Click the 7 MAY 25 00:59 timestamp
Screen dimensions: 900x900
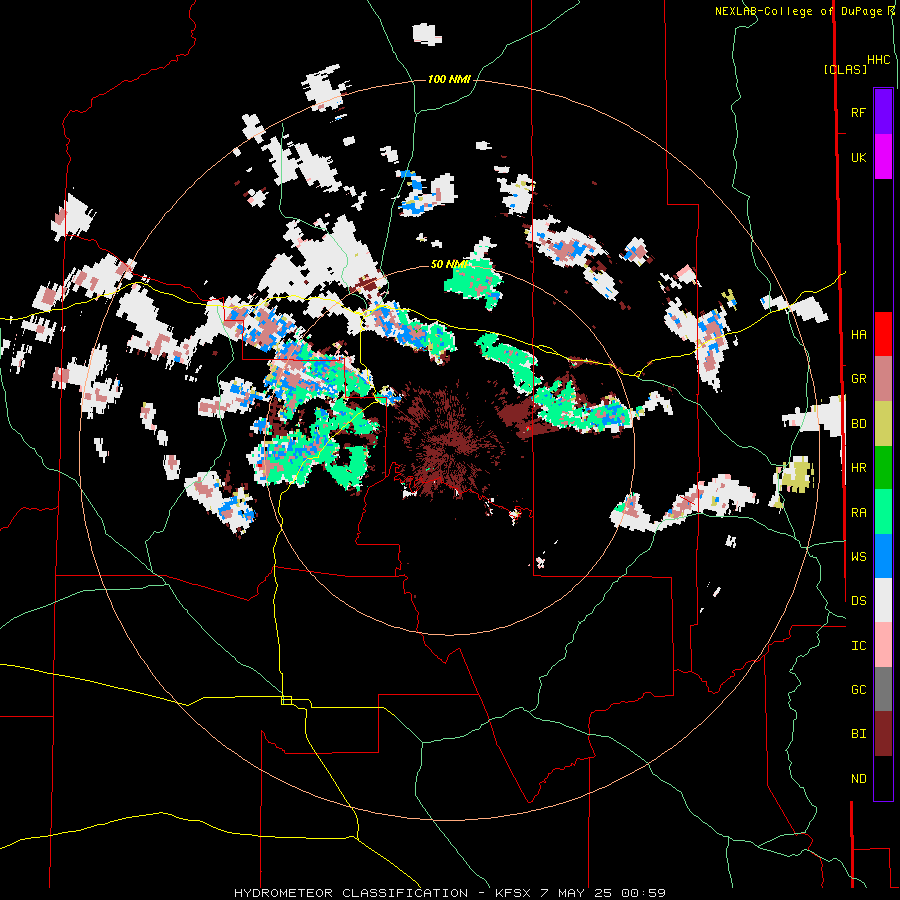(602, 893)
